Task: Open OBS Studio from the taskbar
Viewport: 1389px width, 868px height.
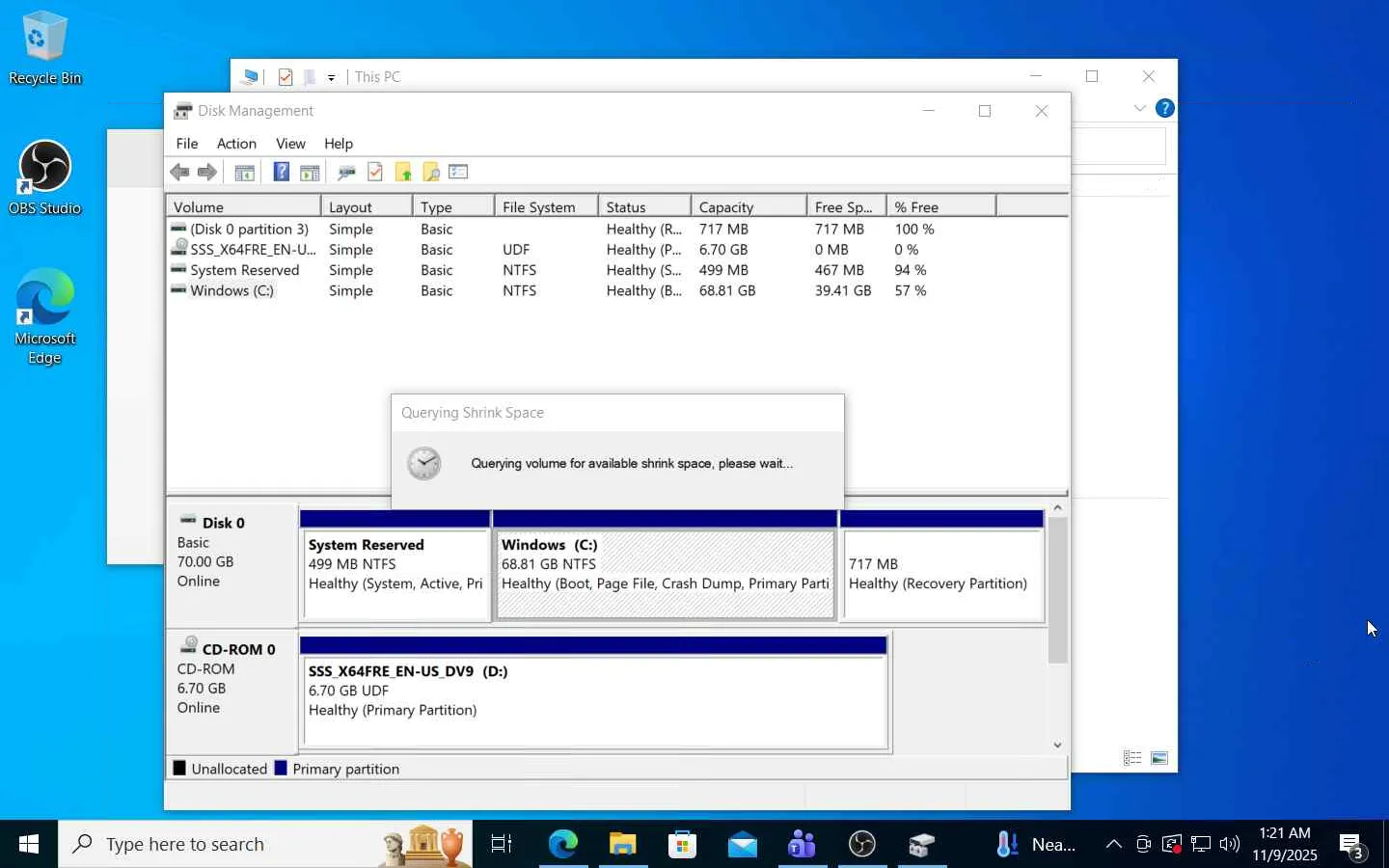Action: (x=862, y=844)
